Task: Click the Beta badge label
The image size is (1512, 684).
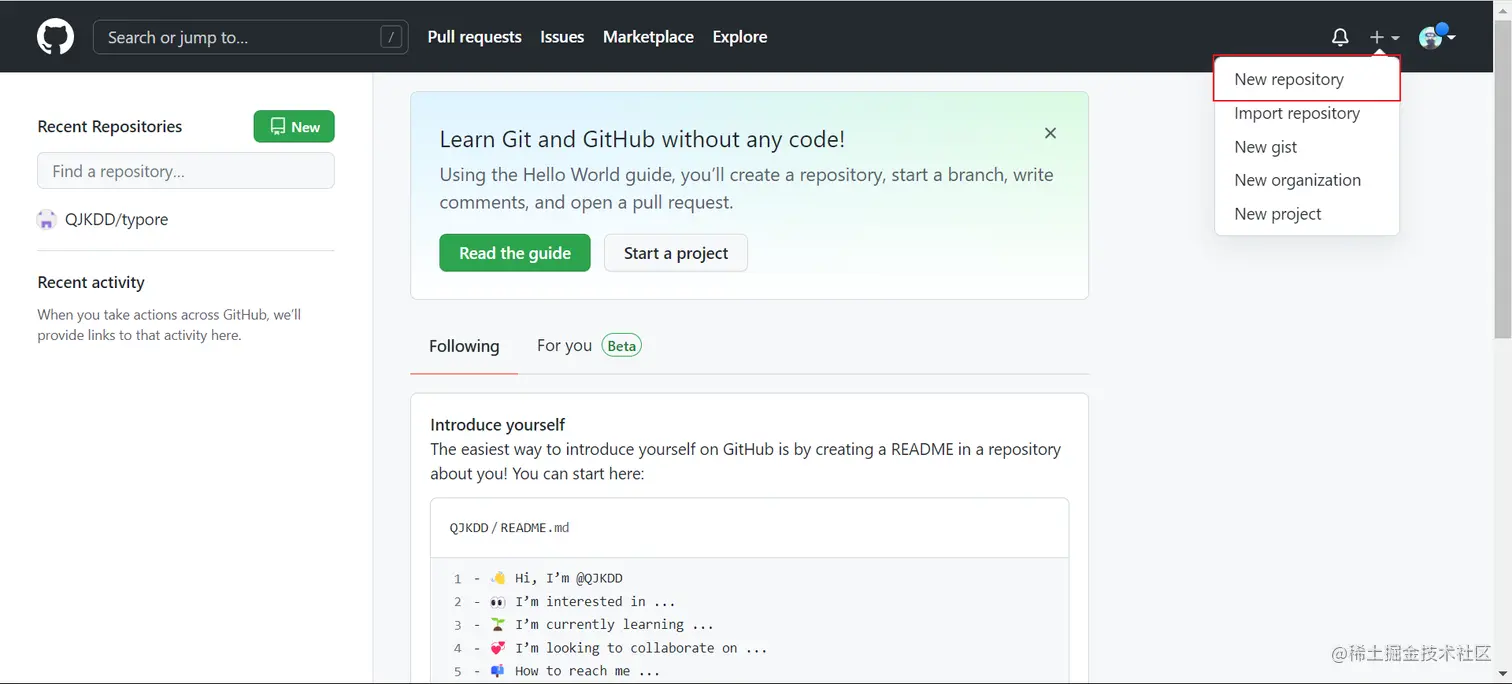Action: pos(621,346)
